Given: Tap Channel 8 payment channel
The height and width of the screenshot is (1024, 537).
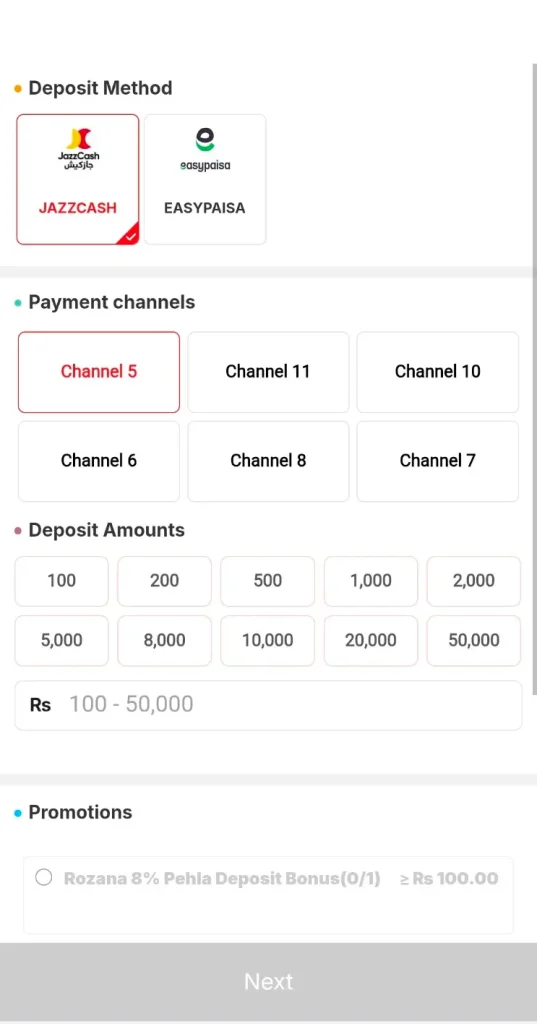Looking at the screenshot, I should point(268,461).
